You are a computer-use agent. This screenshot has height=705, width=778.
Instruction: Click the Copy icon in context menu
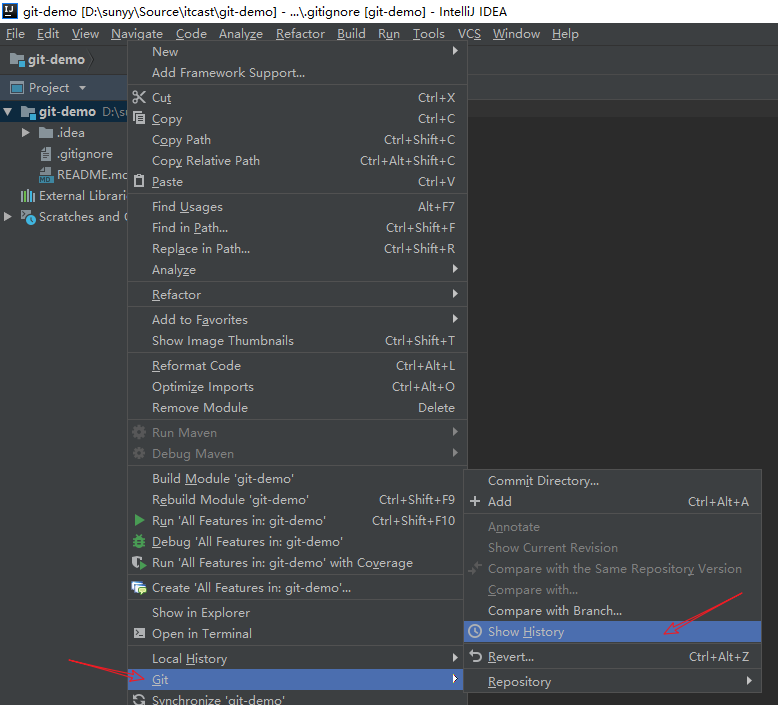(x=139, y=119)
